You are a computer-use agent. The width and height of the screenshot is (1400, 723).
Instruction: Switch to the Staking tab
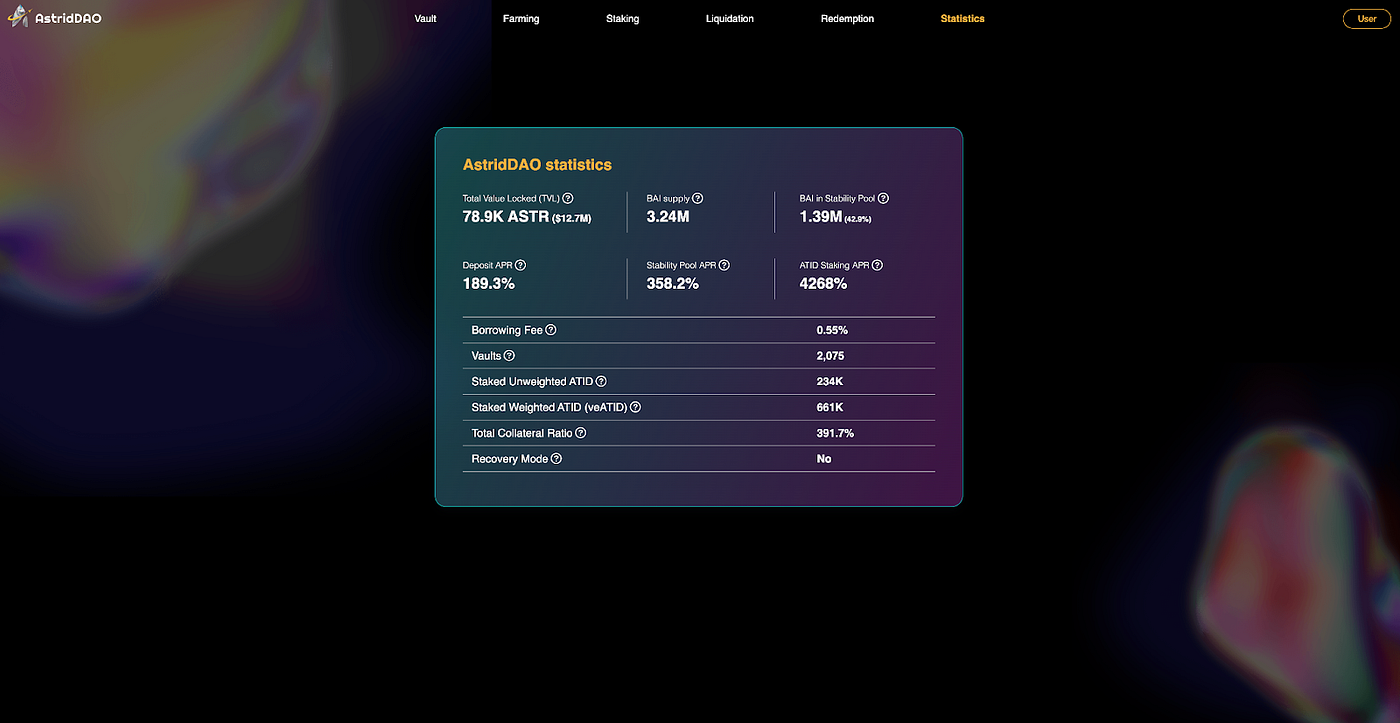coord(622,19)
